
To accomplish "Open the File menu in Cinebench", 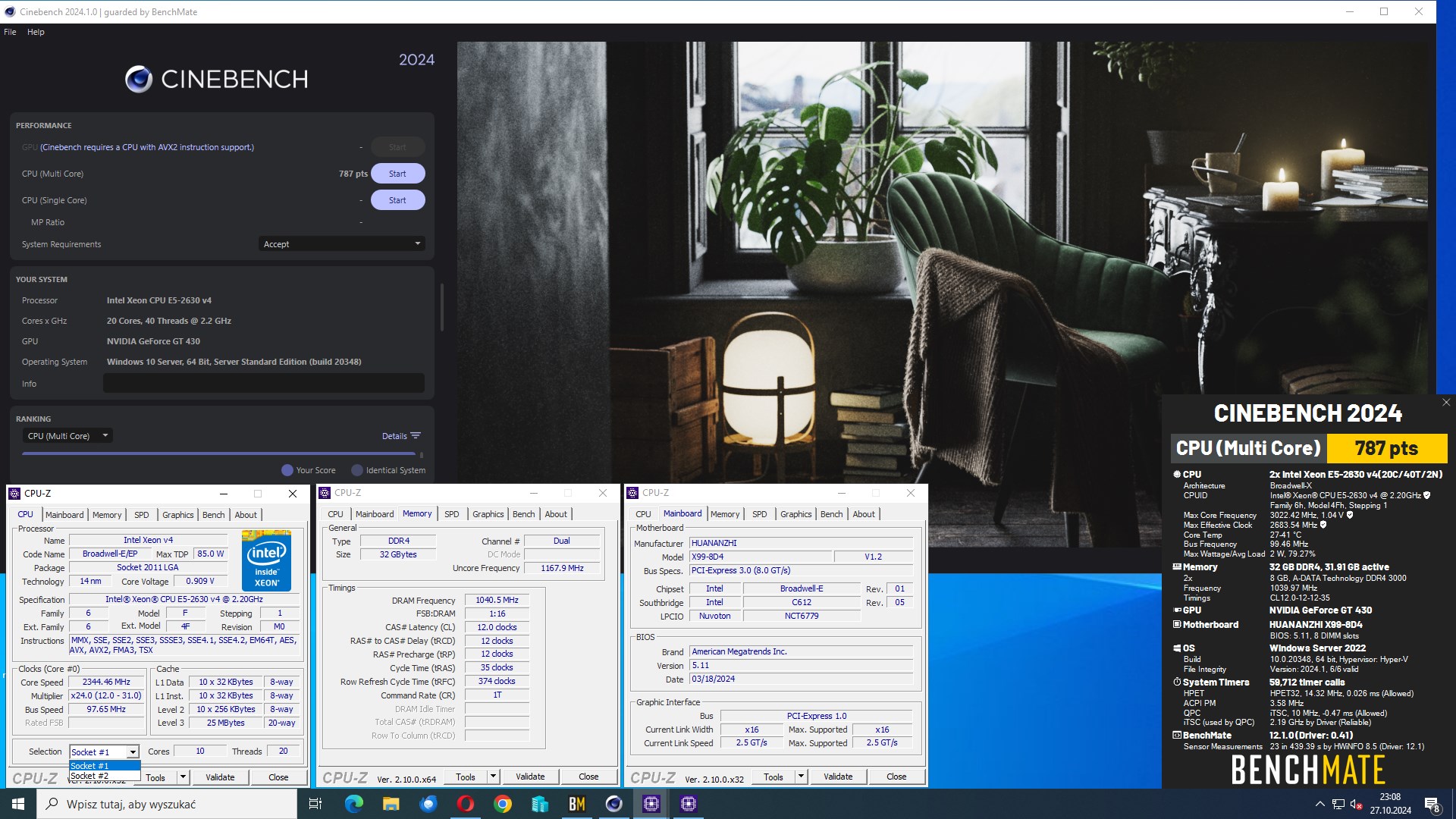I will (10, 32).
